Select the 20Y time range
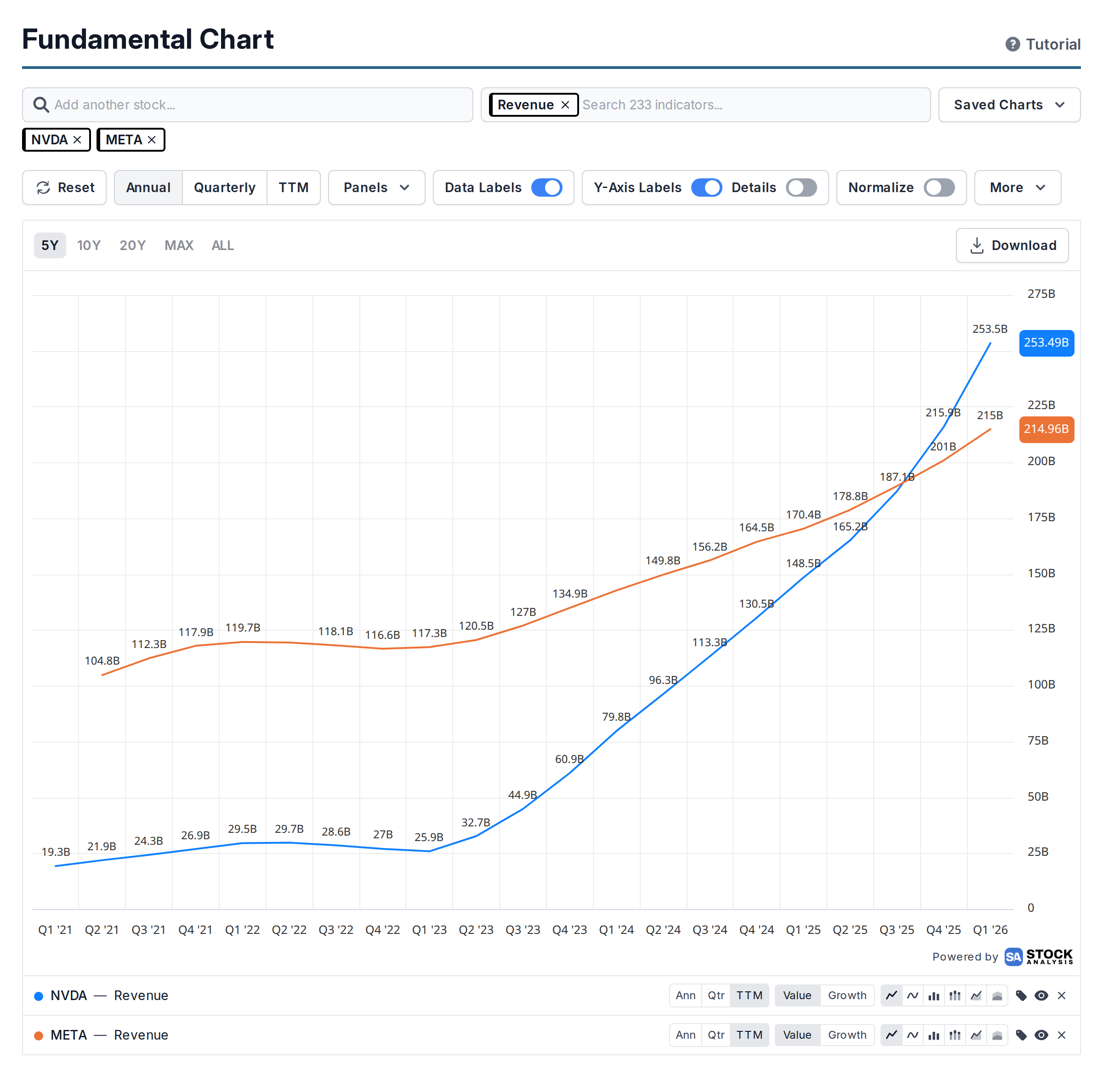Image resolution: width=1103 pixels, height=1092 pixels. tap(132, 245)
